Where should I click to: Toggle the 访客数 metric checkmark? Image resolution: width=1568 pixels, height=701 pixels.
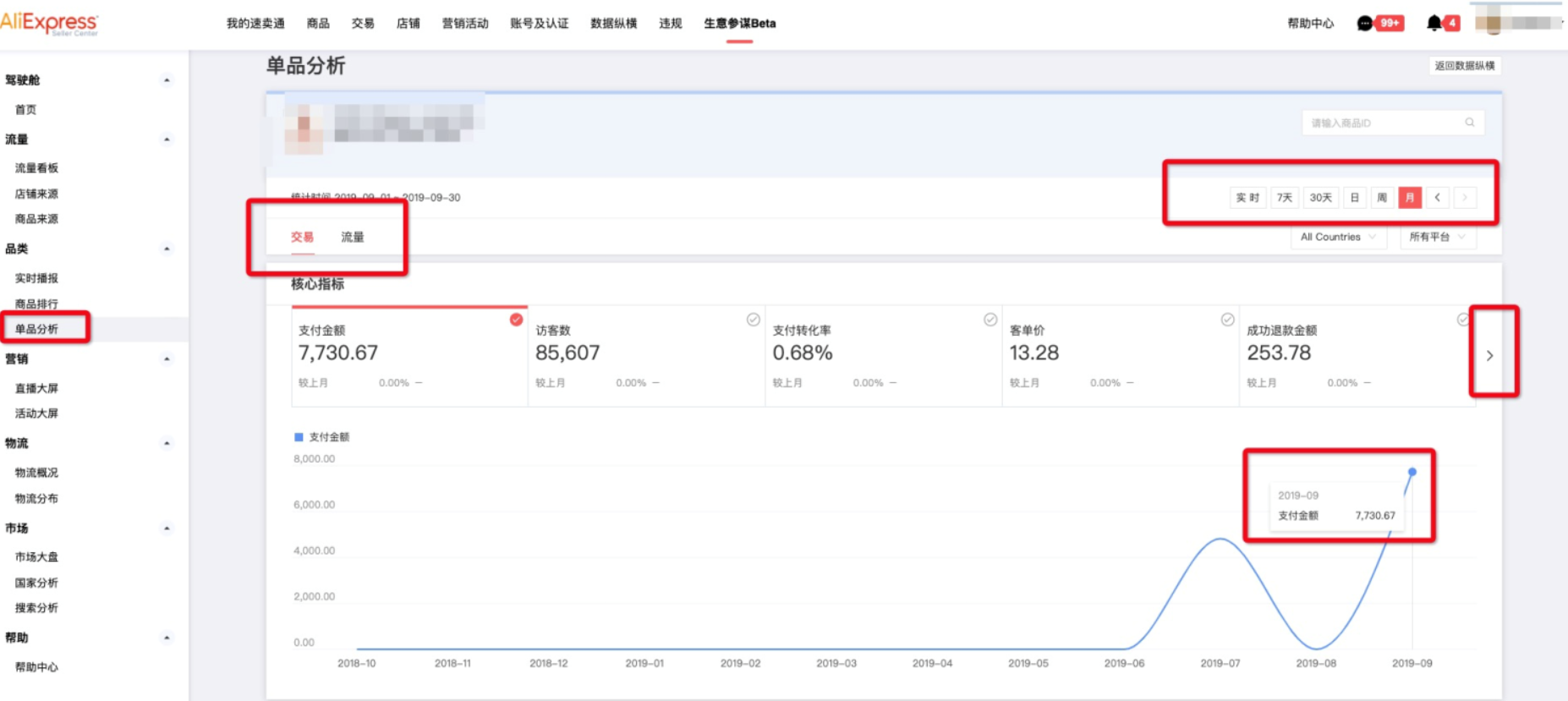[753, 320]
